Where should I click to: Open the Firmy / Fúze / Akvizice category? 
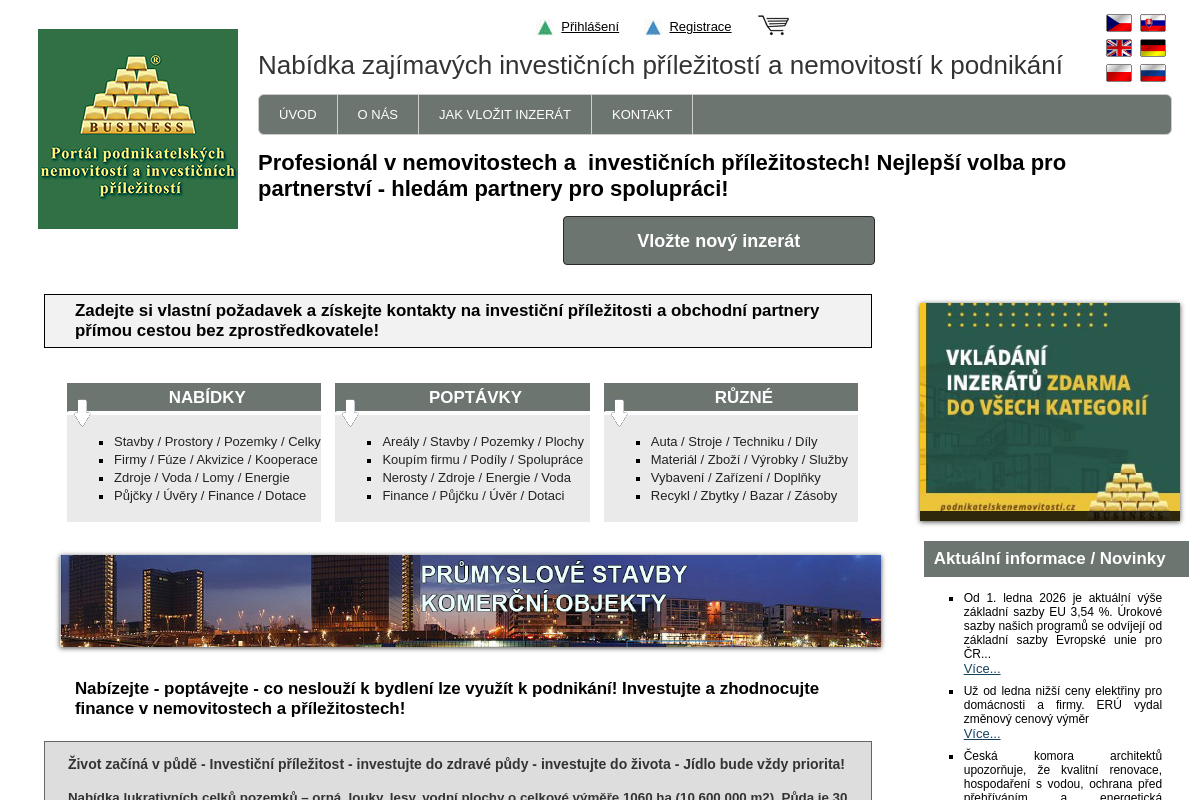pos(215,459)
